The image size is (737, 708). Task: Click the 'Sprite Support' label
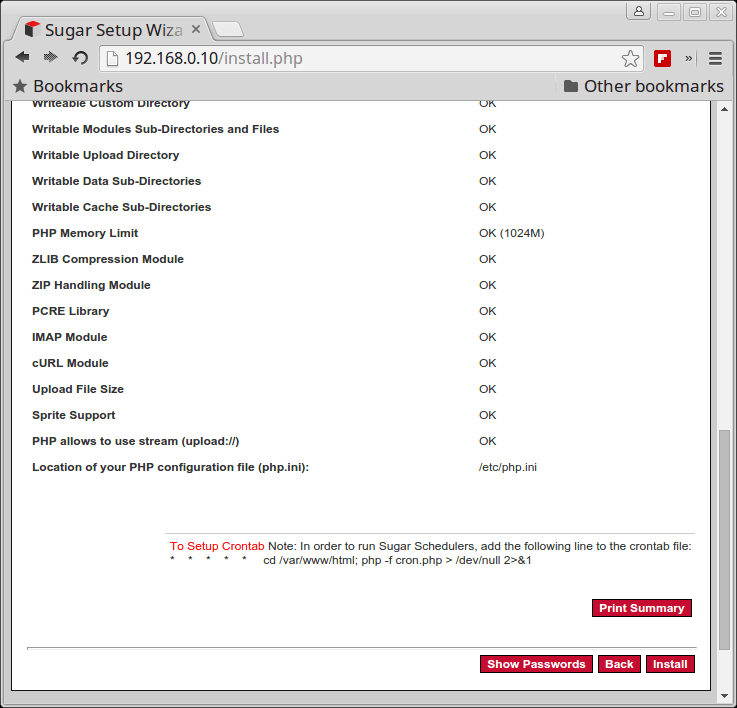point(73,415)
